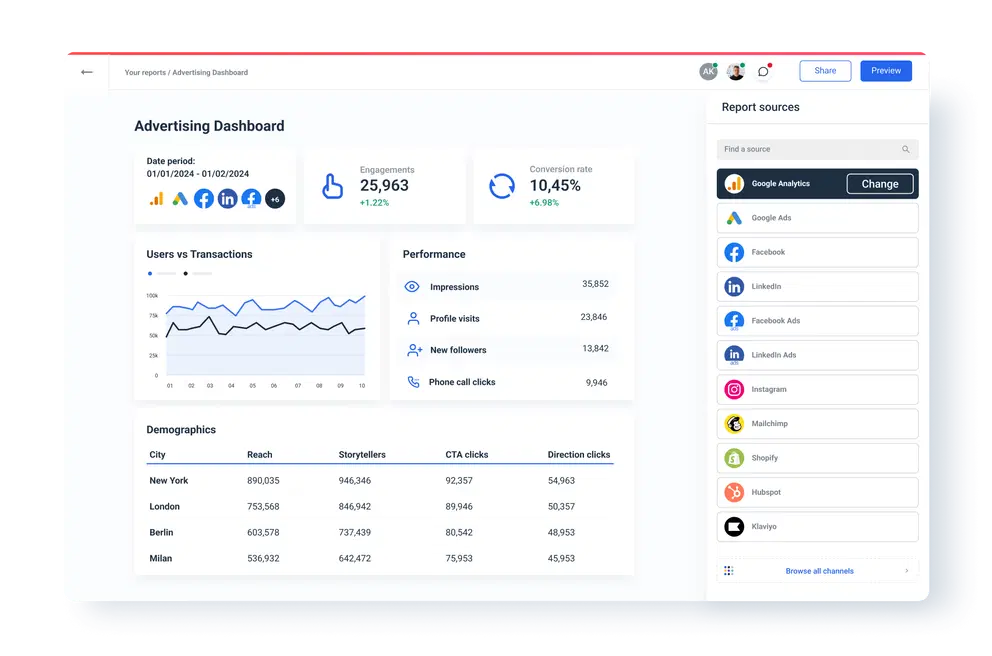
Task: Click the back arrow next to breadcrumbs
Action: point(86,72)
